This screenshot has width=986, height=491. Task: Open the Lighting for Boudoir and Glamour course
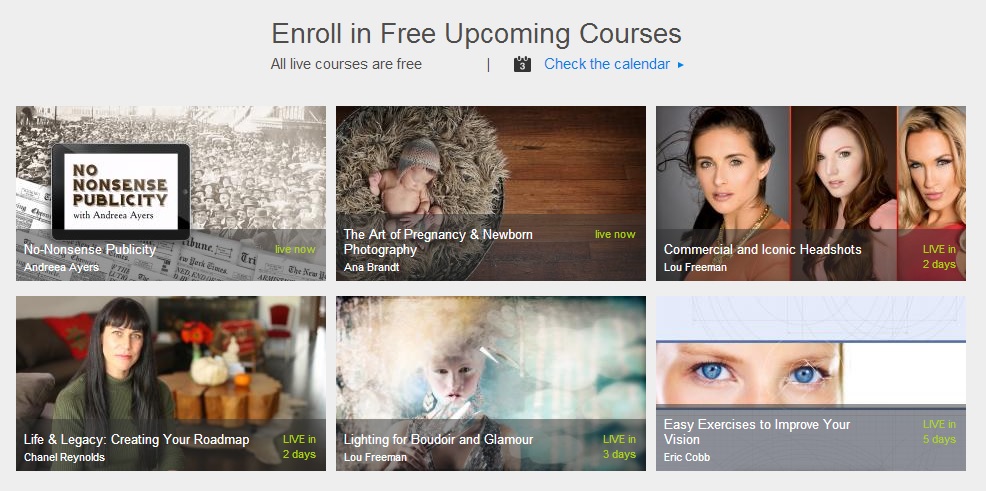tap(490, 383)
